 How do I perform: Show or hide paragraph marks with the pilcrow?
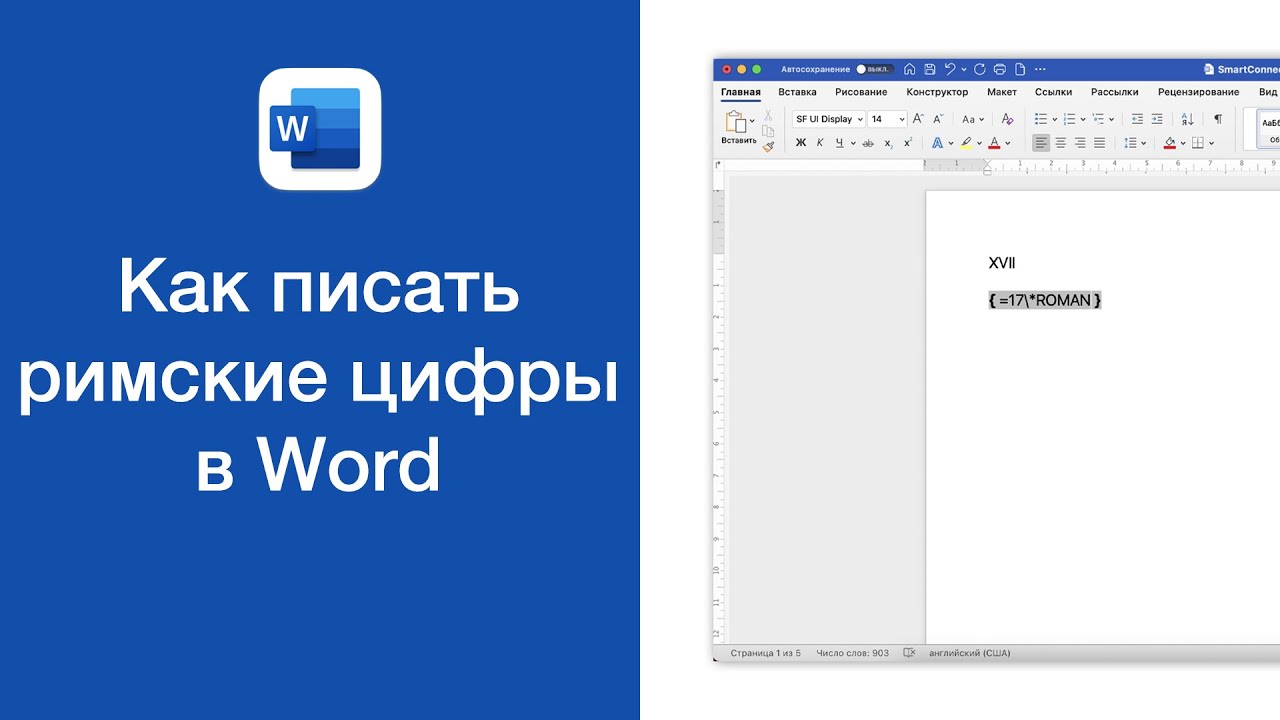(1218, 119)
